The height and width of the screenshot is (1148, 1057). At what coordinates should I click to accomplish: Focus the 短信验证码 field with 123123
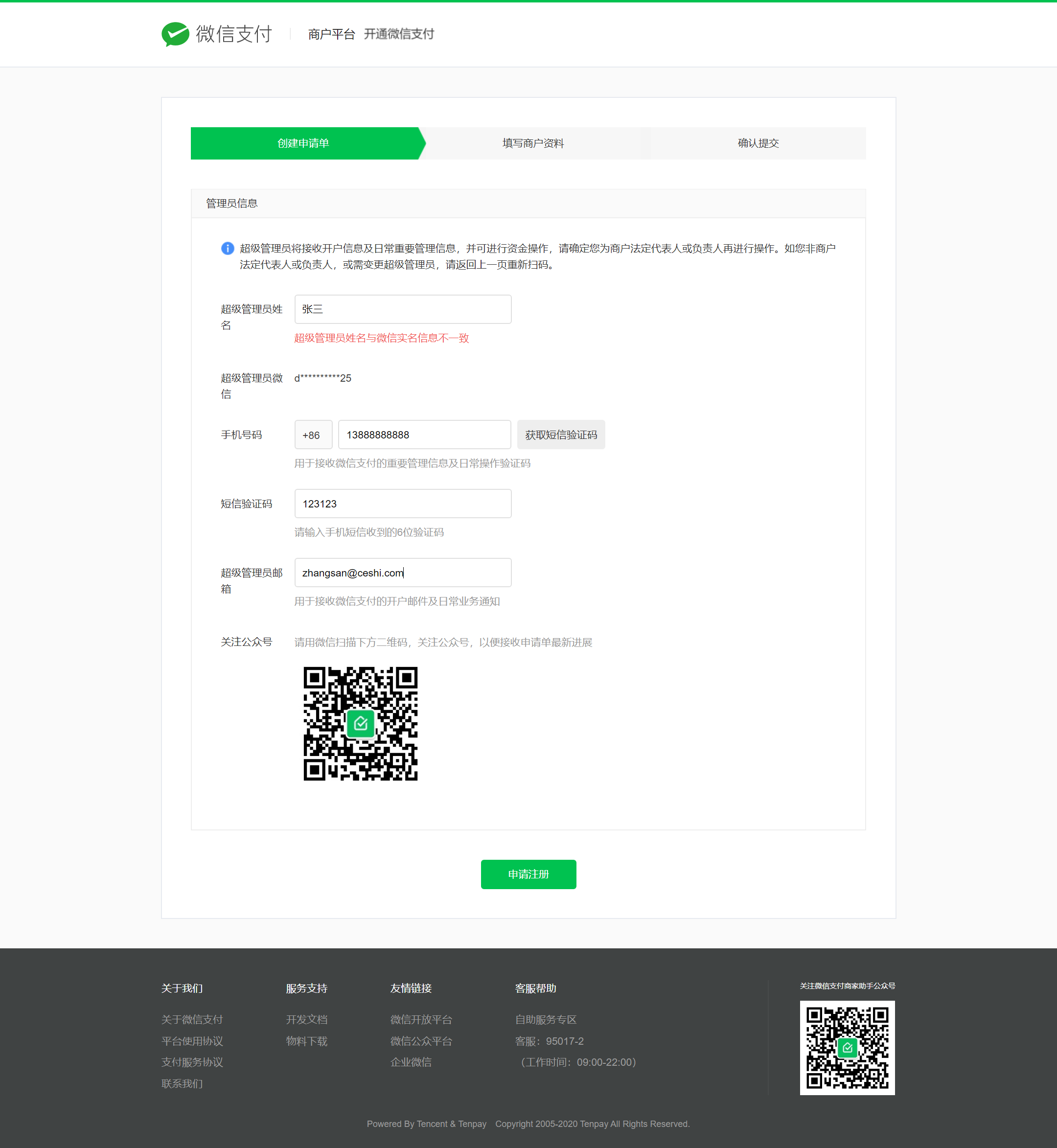tap(403, 504)
